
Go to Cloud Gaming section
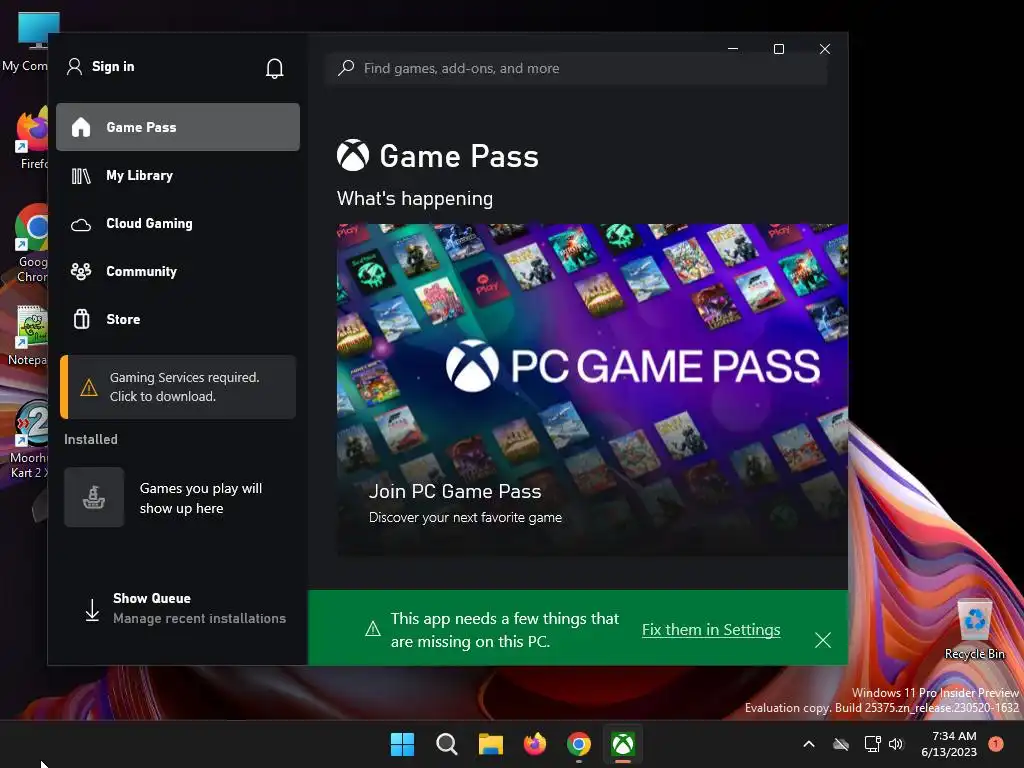point(178,223)
